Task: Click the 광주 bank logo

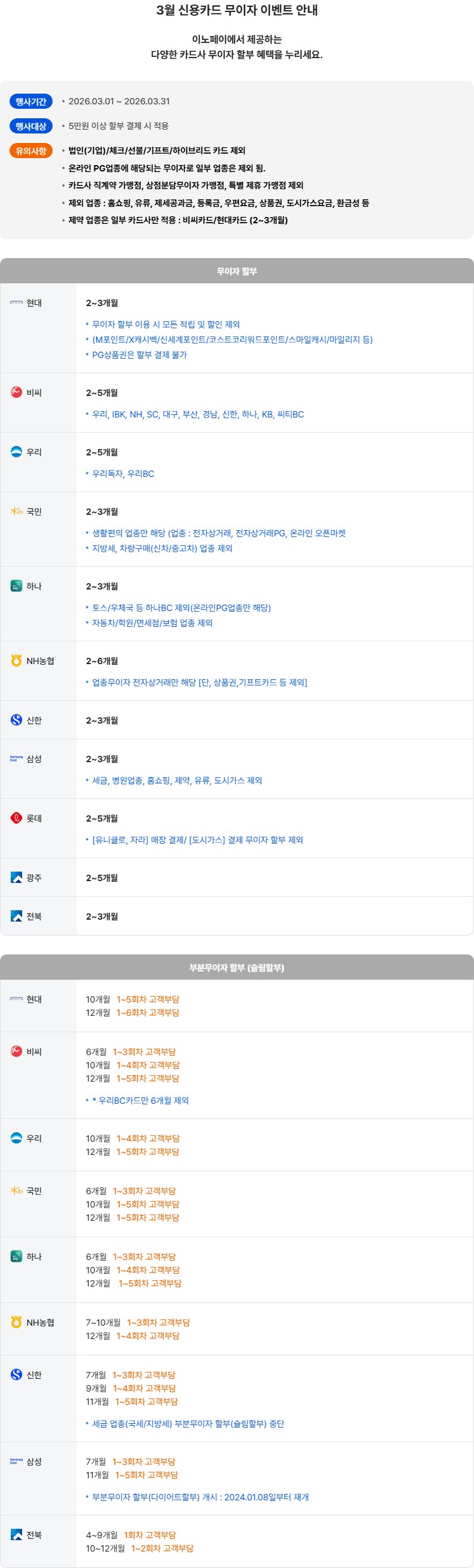Action: point(16,878)
